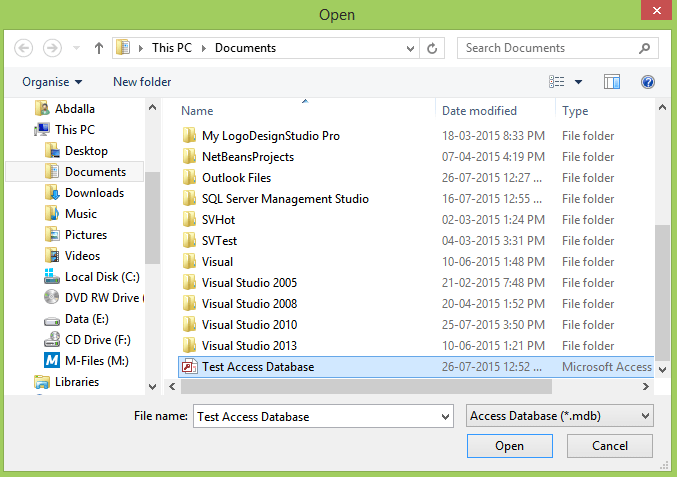The width and height of the screenshot is (677, 477).
Task: Select the SQL Server Management Studio folder
Action: pos(285,199)
